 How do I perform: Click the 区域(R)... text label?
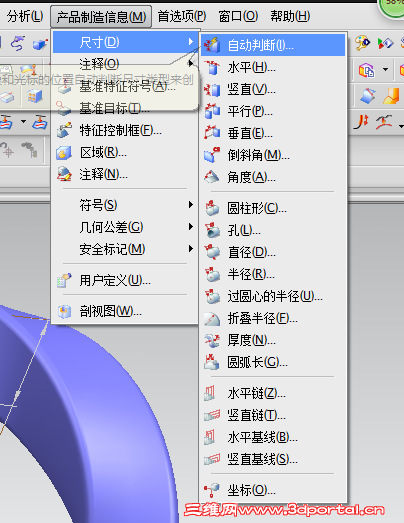103,153
